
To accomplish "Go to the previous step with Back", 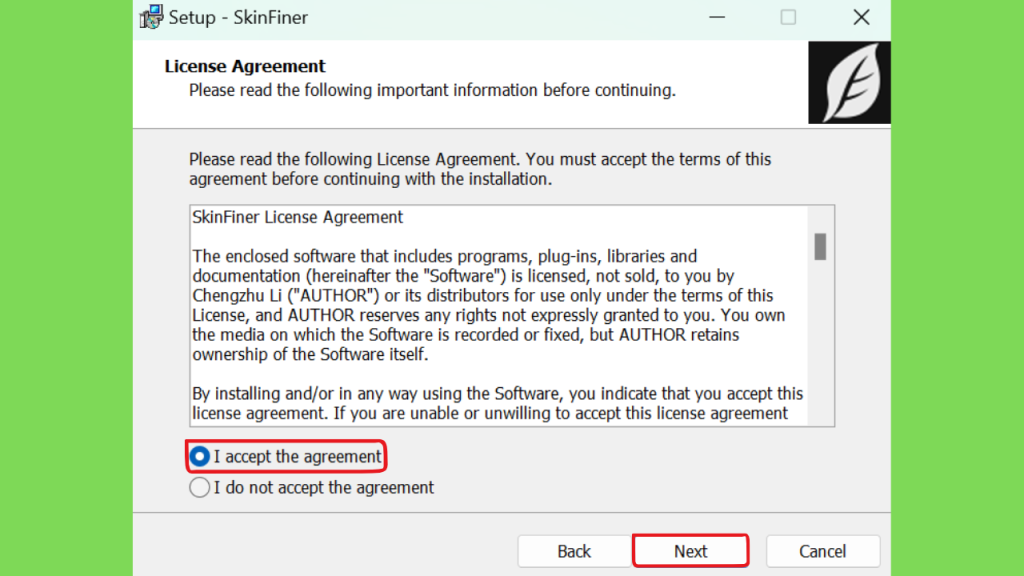I will click(574, 551).
